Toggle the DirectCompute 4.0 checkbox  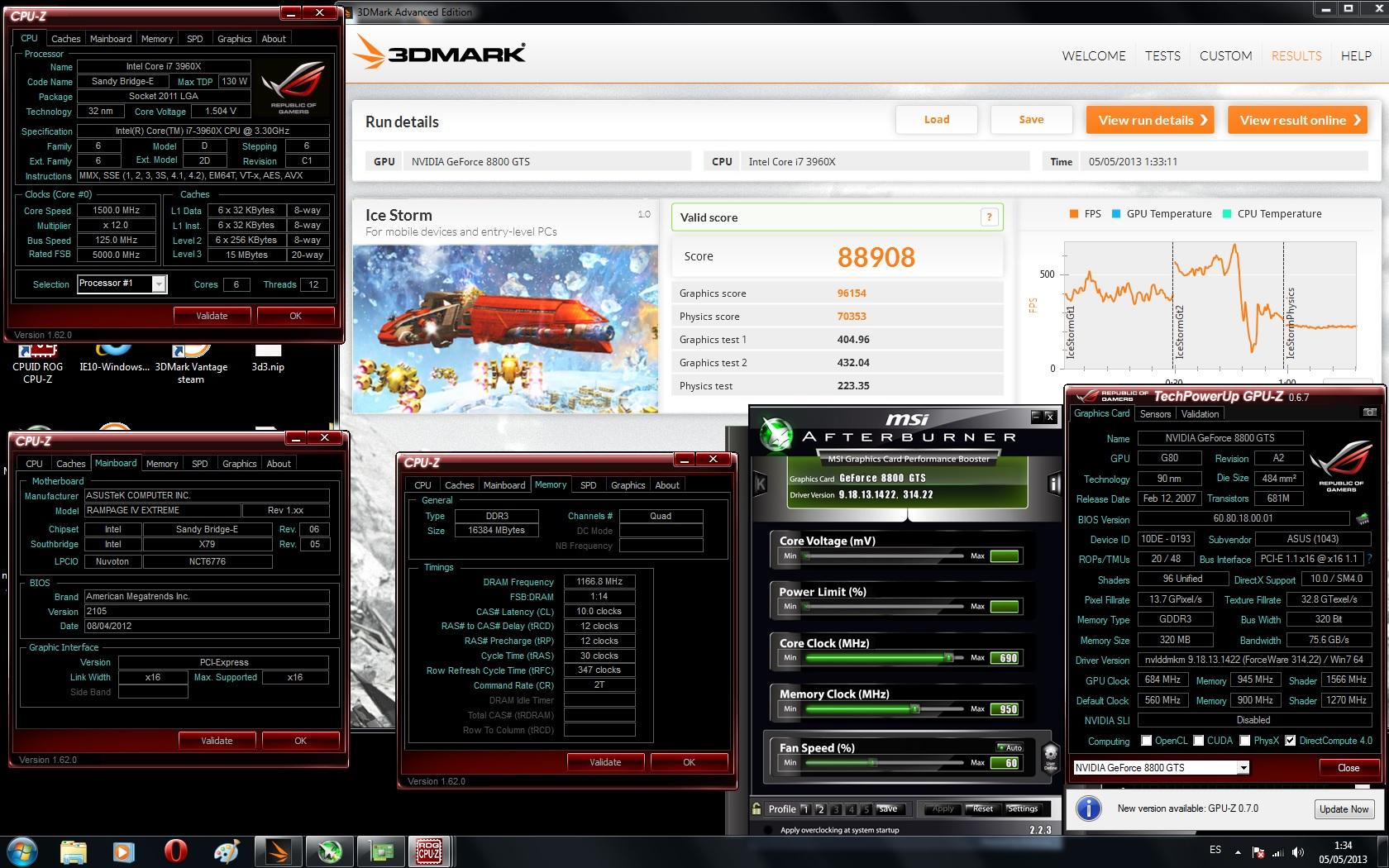[1291, 741]
